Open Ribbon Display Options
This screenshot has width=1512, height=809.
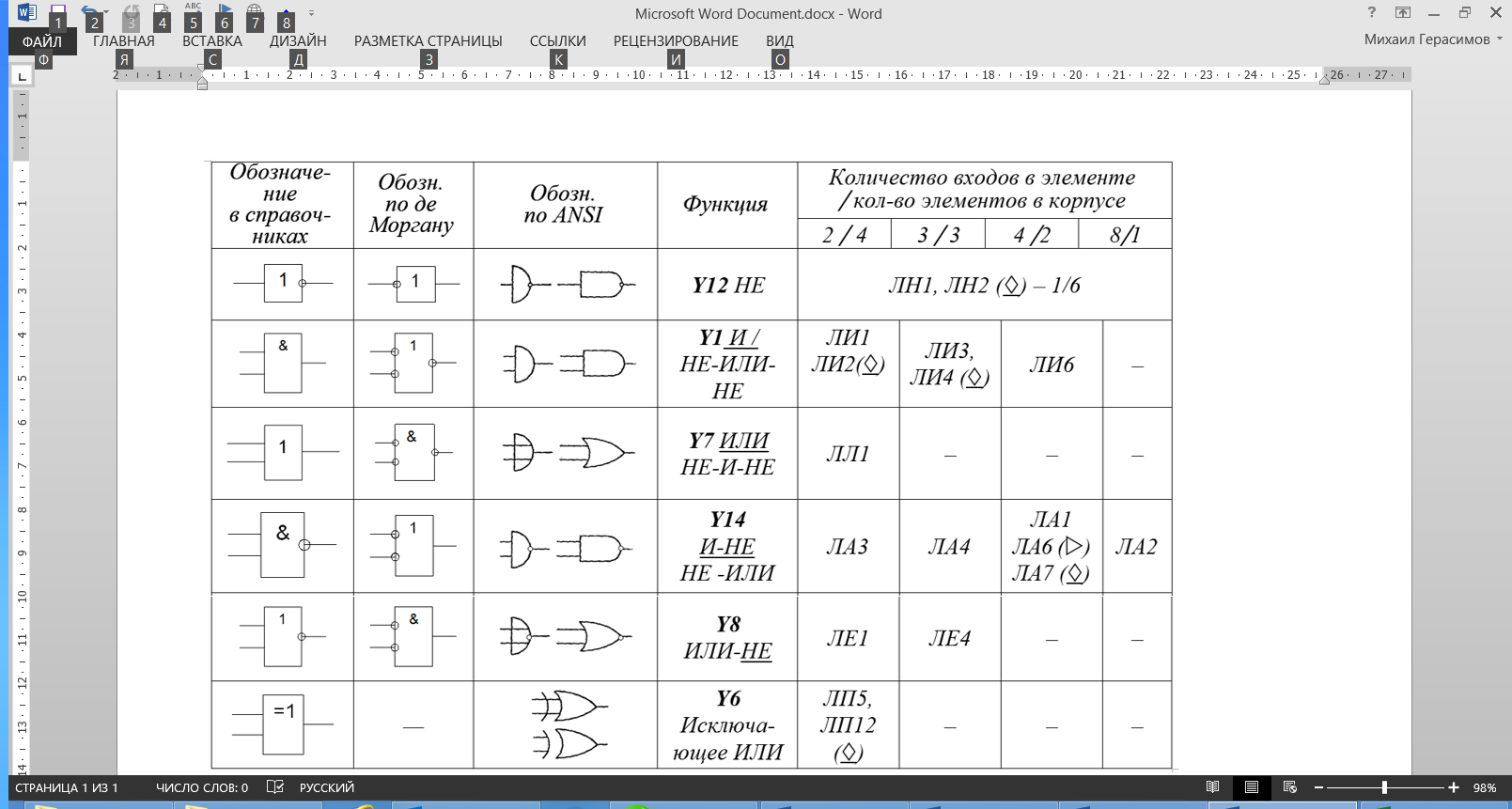(1403, 12)
